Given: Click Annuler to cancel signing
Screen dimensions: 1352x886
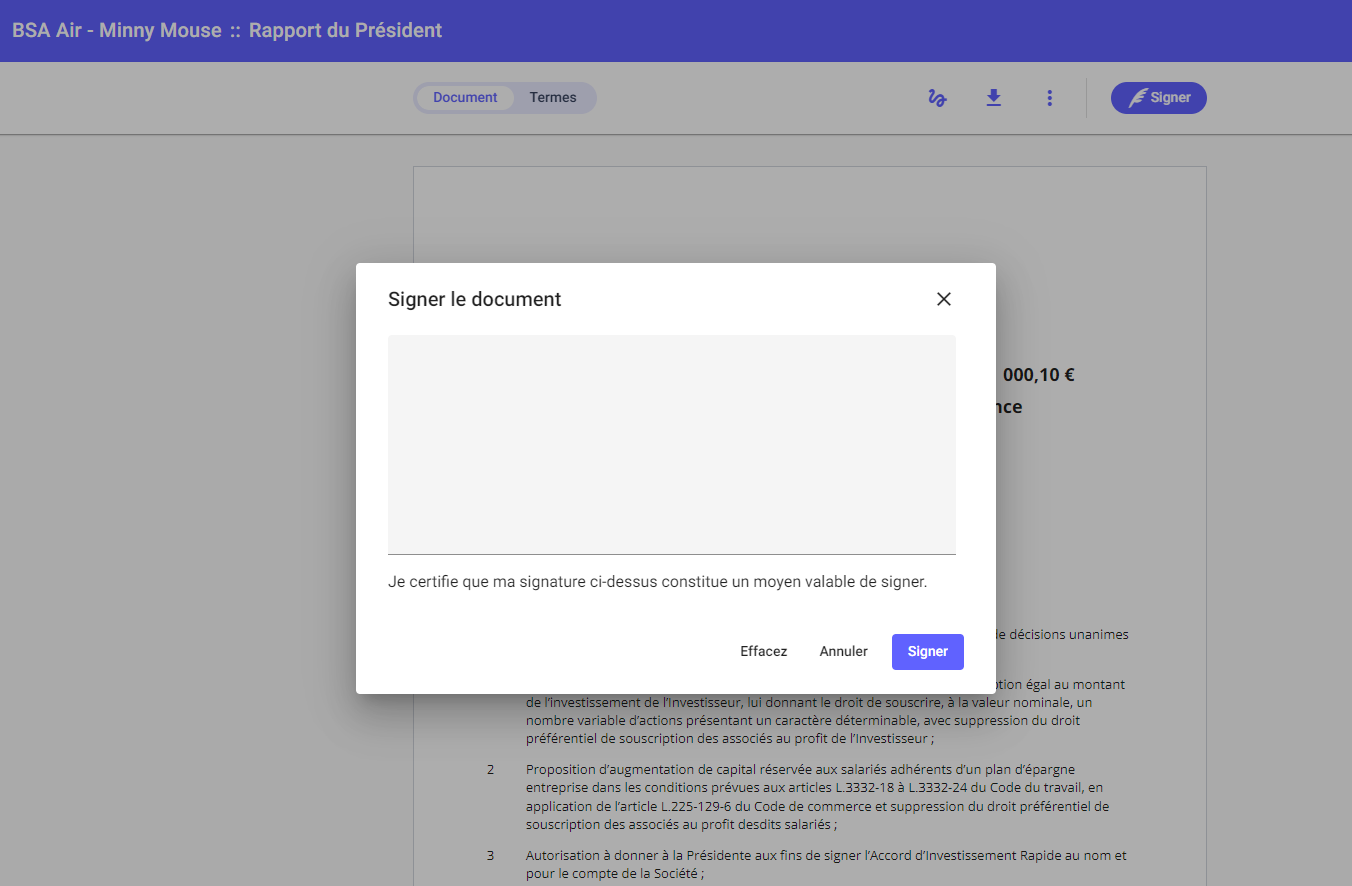Looking at the screenshot, I should [843, 652].
